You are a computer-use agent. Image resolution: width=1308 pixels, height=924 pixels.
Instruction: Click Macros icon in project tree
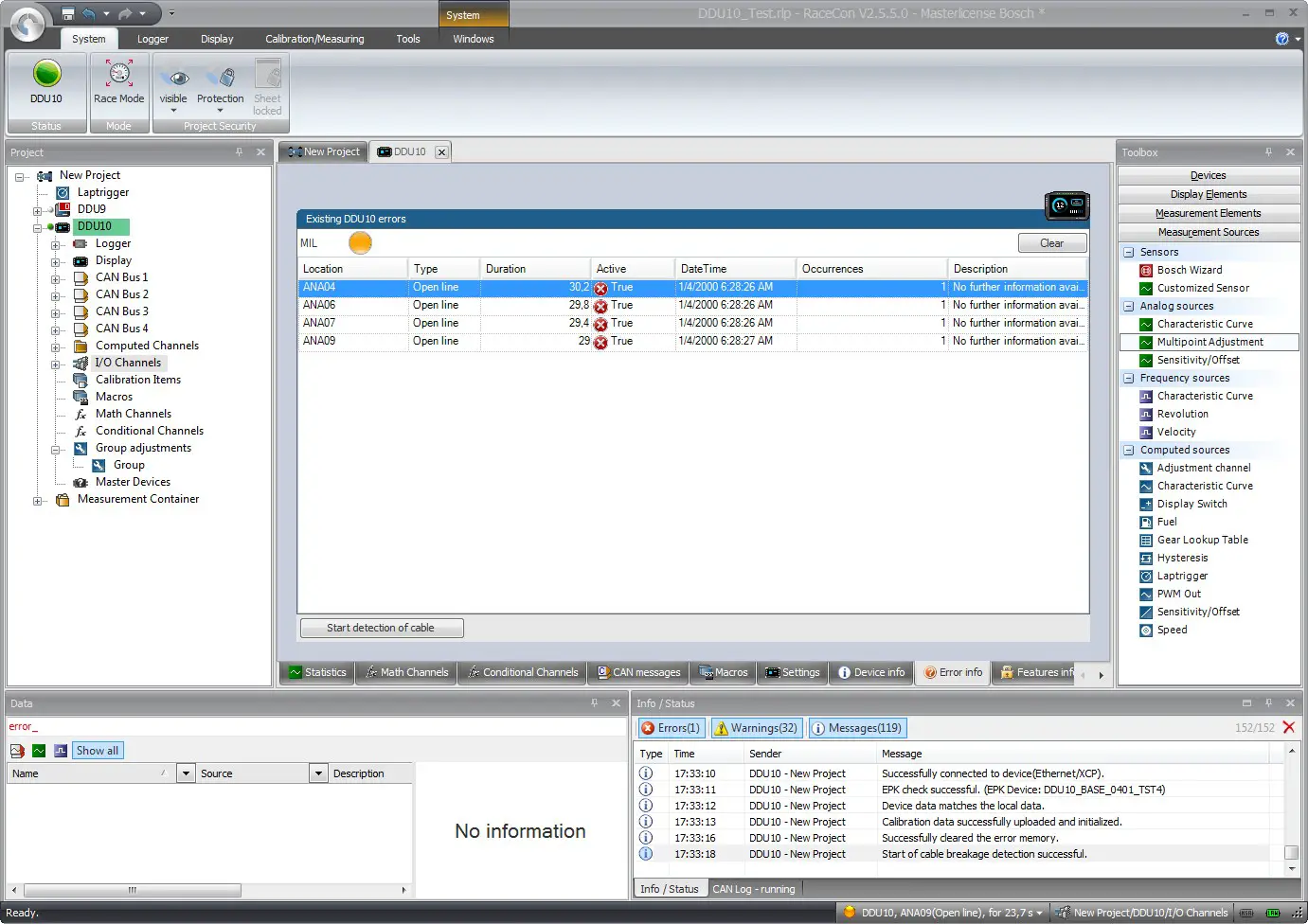coord(81,397)
